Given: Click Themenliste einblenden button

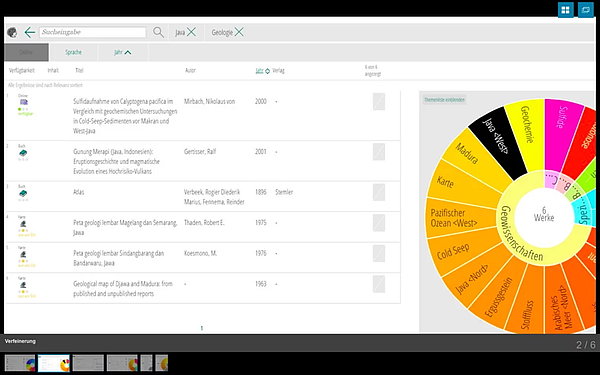Looking at the screenshot, I should click(444, 100).
